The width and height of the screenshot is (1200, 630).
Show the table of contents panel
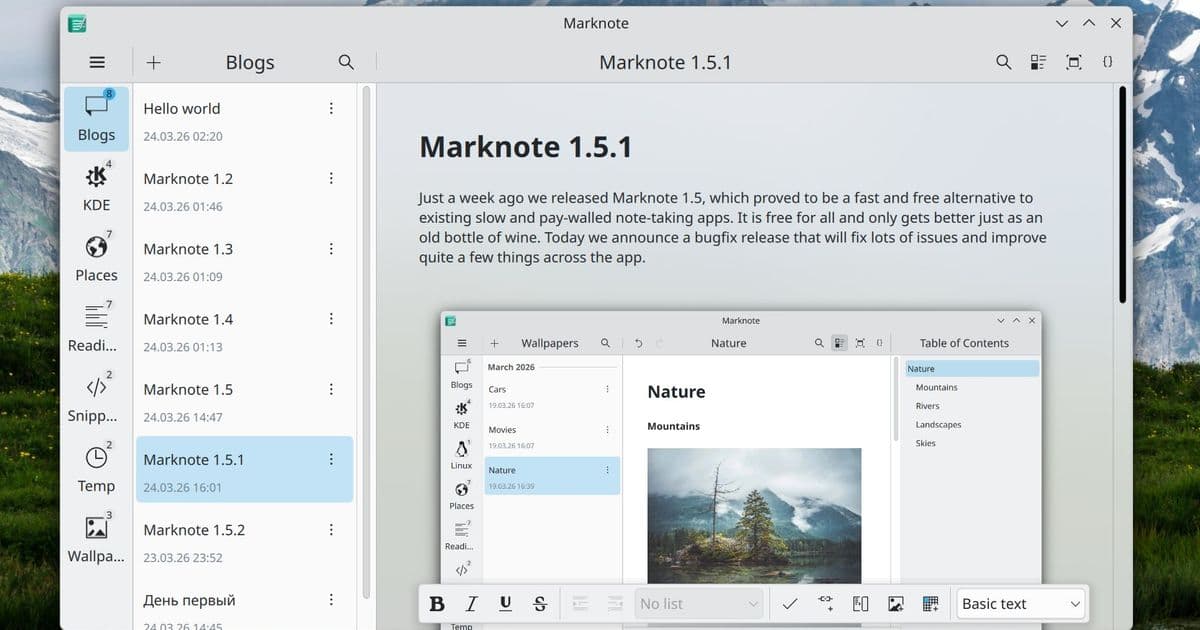tap(1038, 62)
